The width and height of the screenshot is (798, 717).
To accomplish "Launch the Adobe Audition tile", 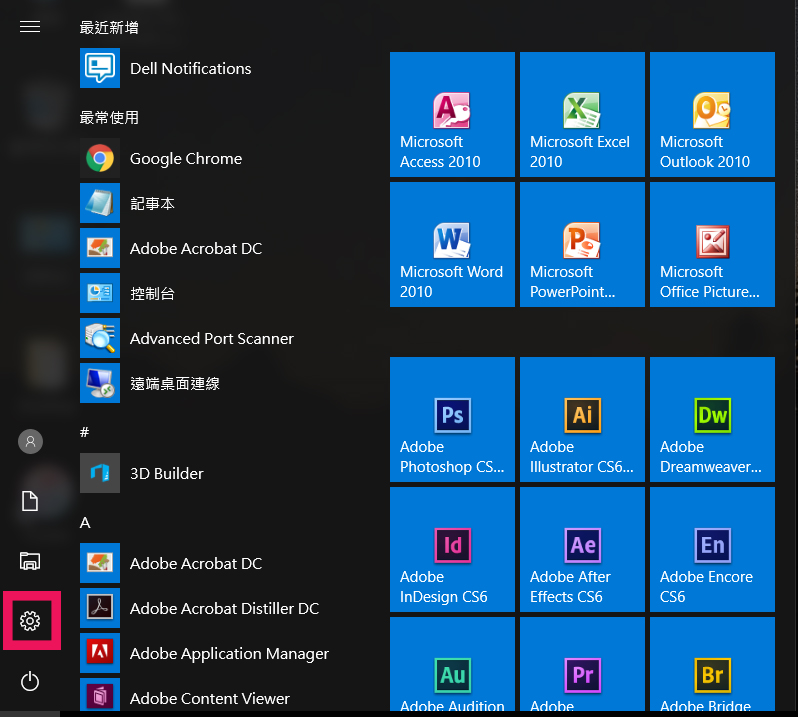I will (x=452, y=664).
